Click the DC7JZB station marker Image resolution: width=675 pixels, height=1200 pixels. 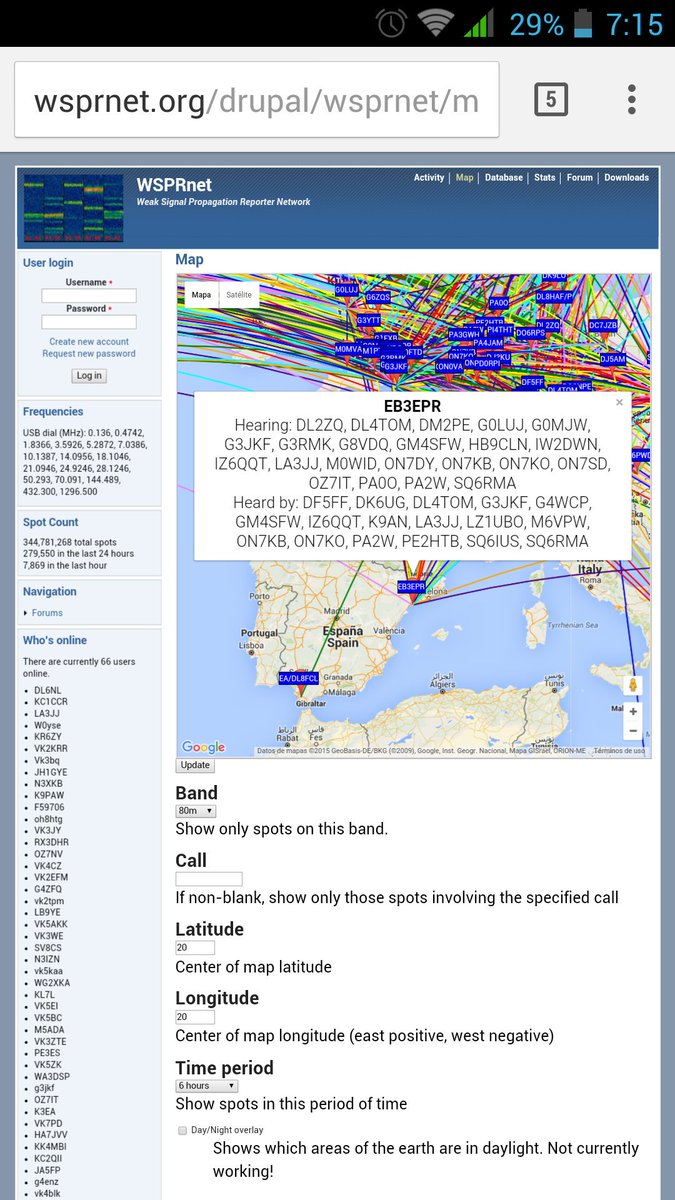(603, 325)
